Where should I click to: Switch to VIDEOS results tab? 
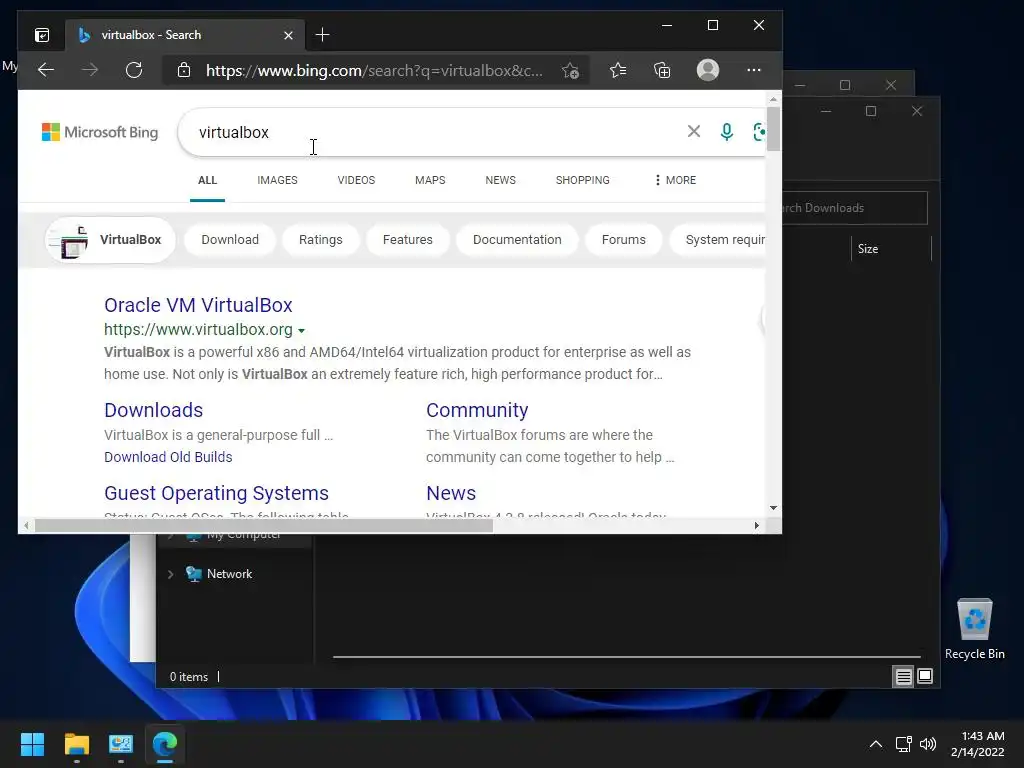pyautogui.click(x=356, y=180)
